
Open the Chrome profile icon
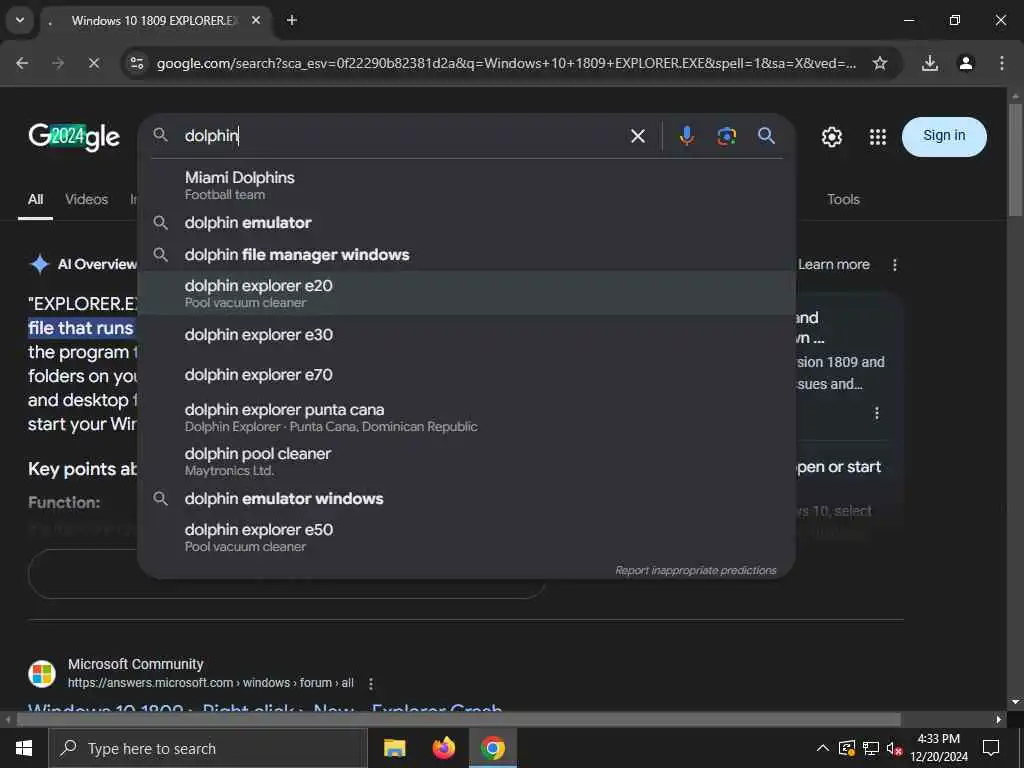point(965,63)
